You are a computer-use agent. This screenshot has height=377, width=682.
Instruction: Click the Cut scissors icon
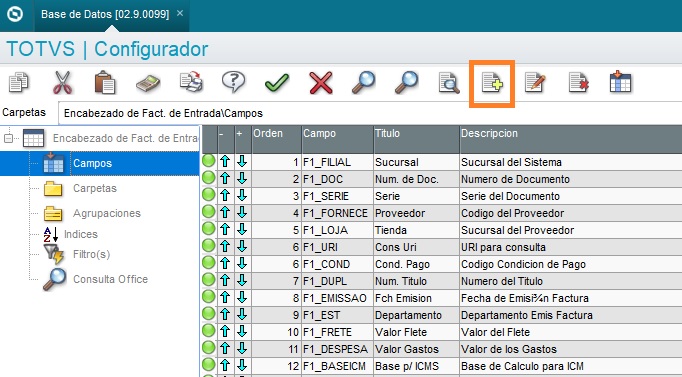tap(63, 83)
